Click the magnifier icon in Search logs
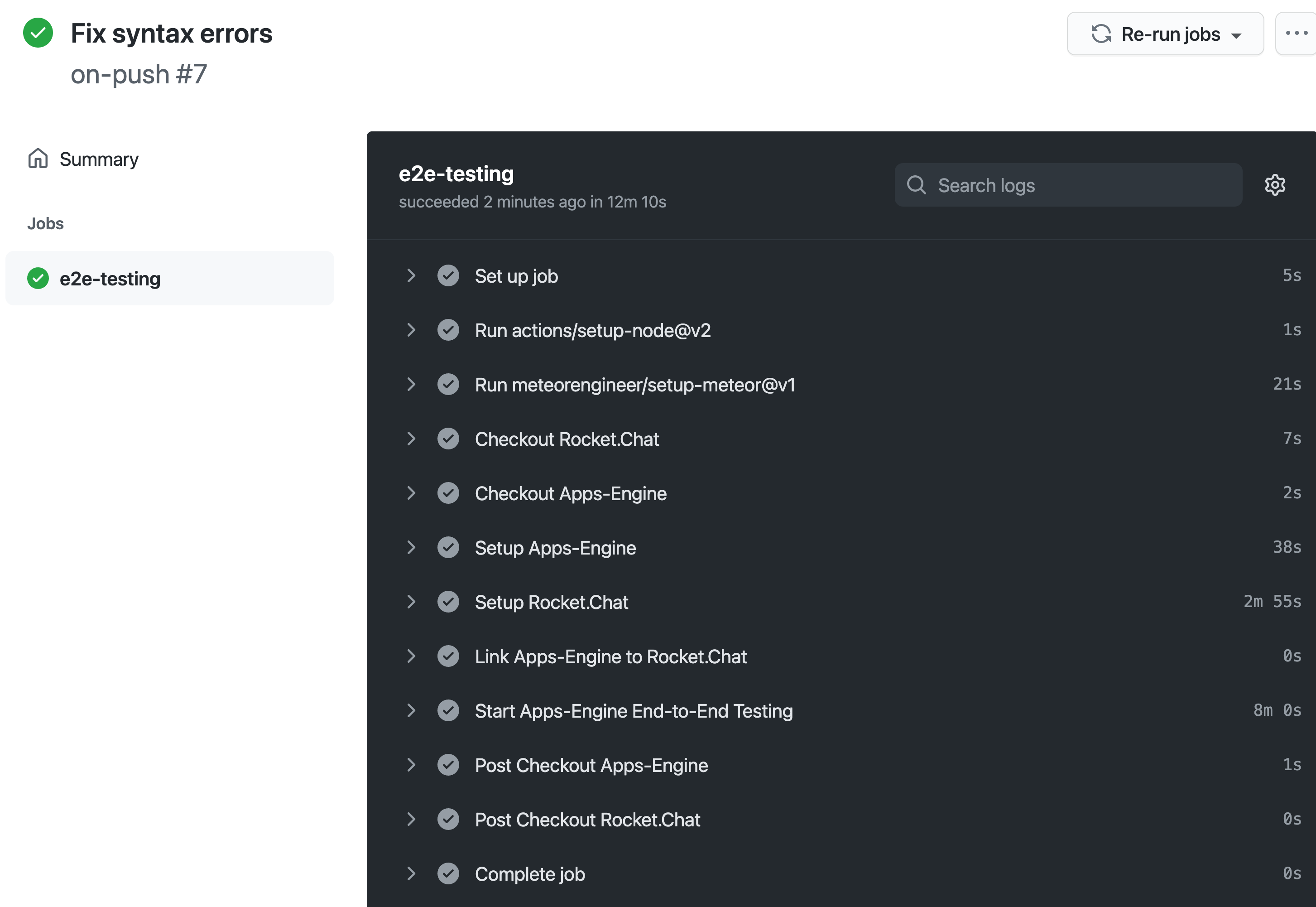The width and height of the screenshot is (1316, 907). coord(916,185)
